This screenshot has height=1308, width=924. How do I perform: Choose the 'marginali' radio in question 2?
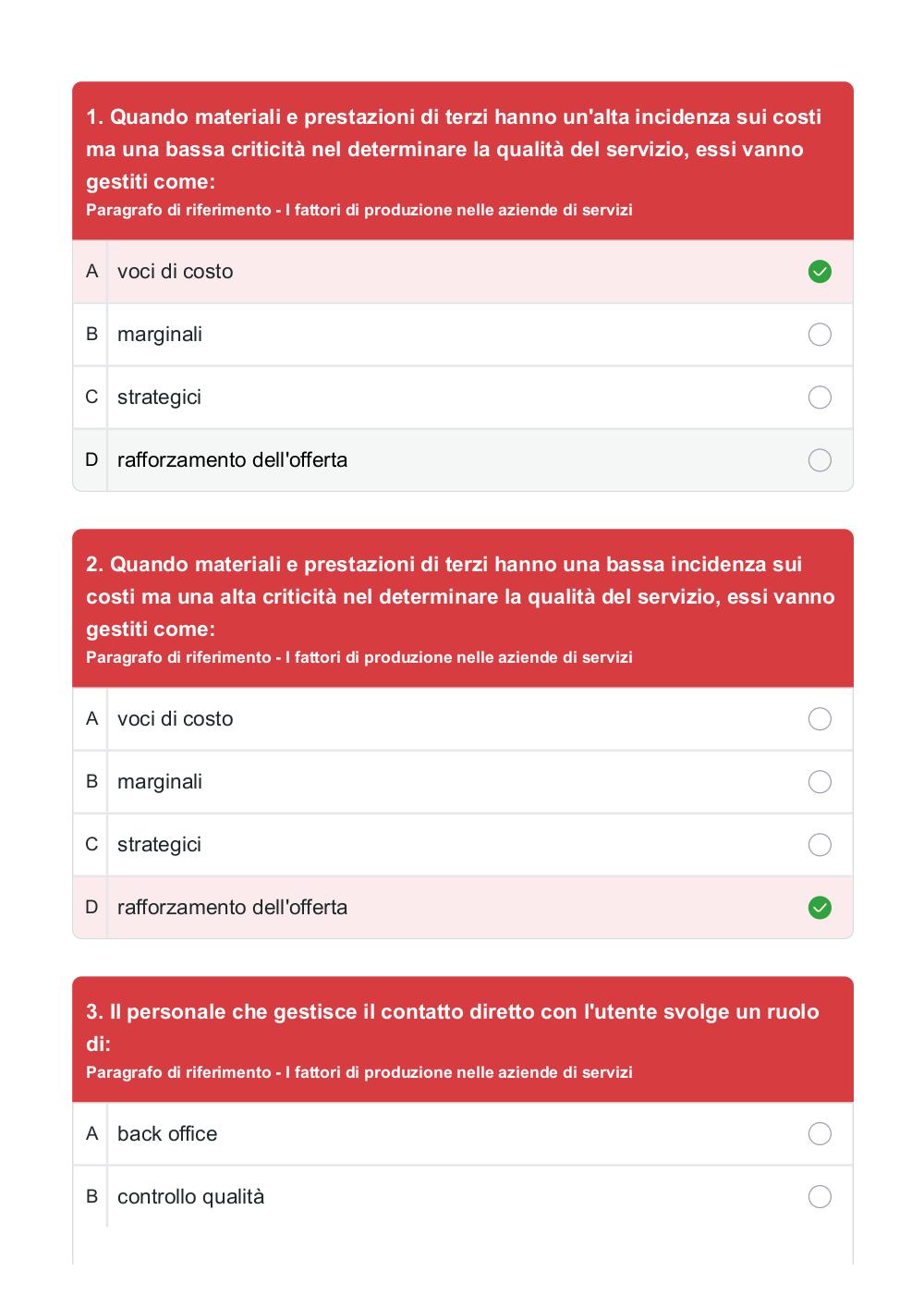click(x=820, y=782)
